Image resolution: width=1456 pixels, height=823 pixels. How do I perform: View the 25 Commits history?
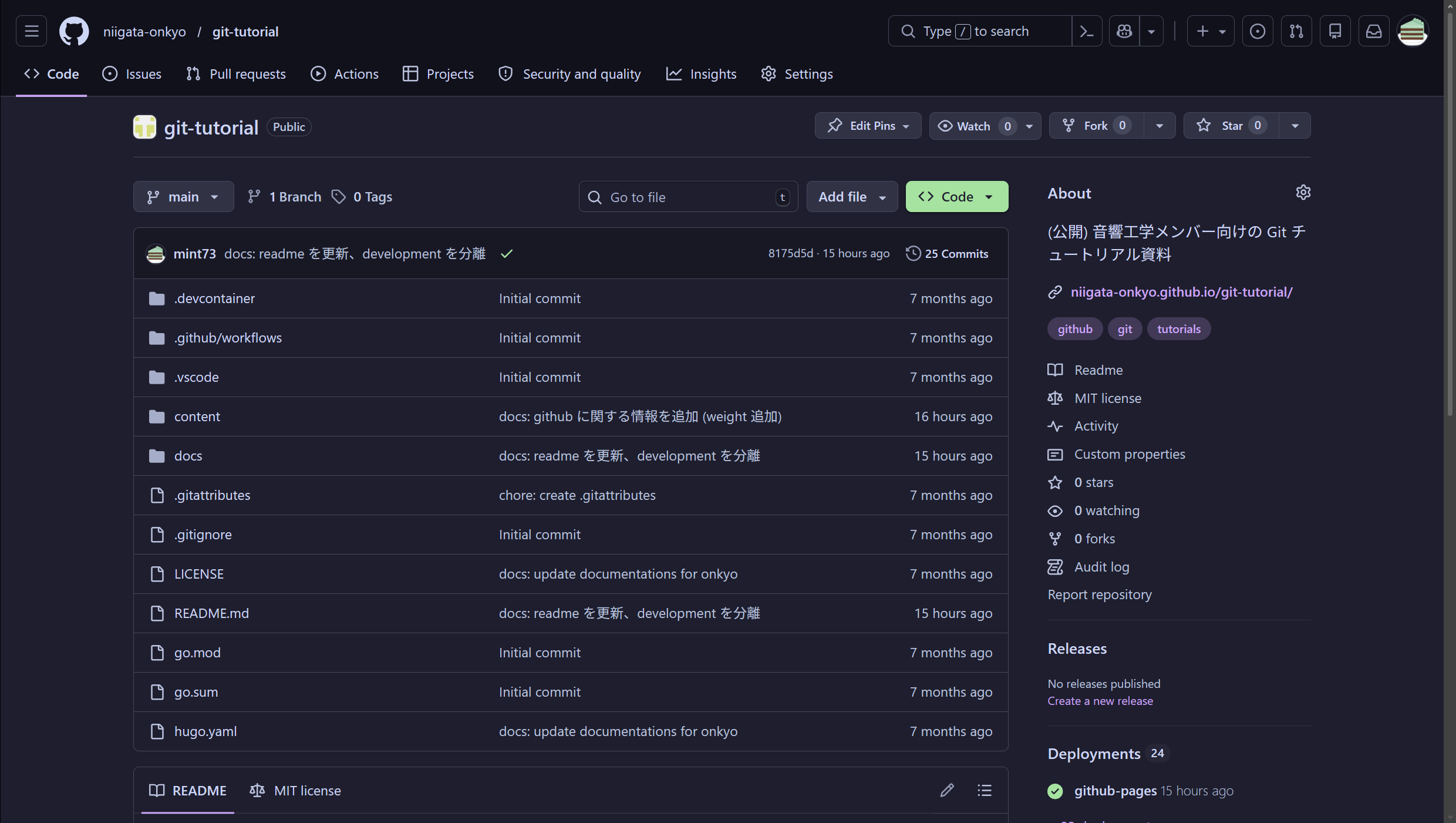pyautogui.click(x=947, y=254)
